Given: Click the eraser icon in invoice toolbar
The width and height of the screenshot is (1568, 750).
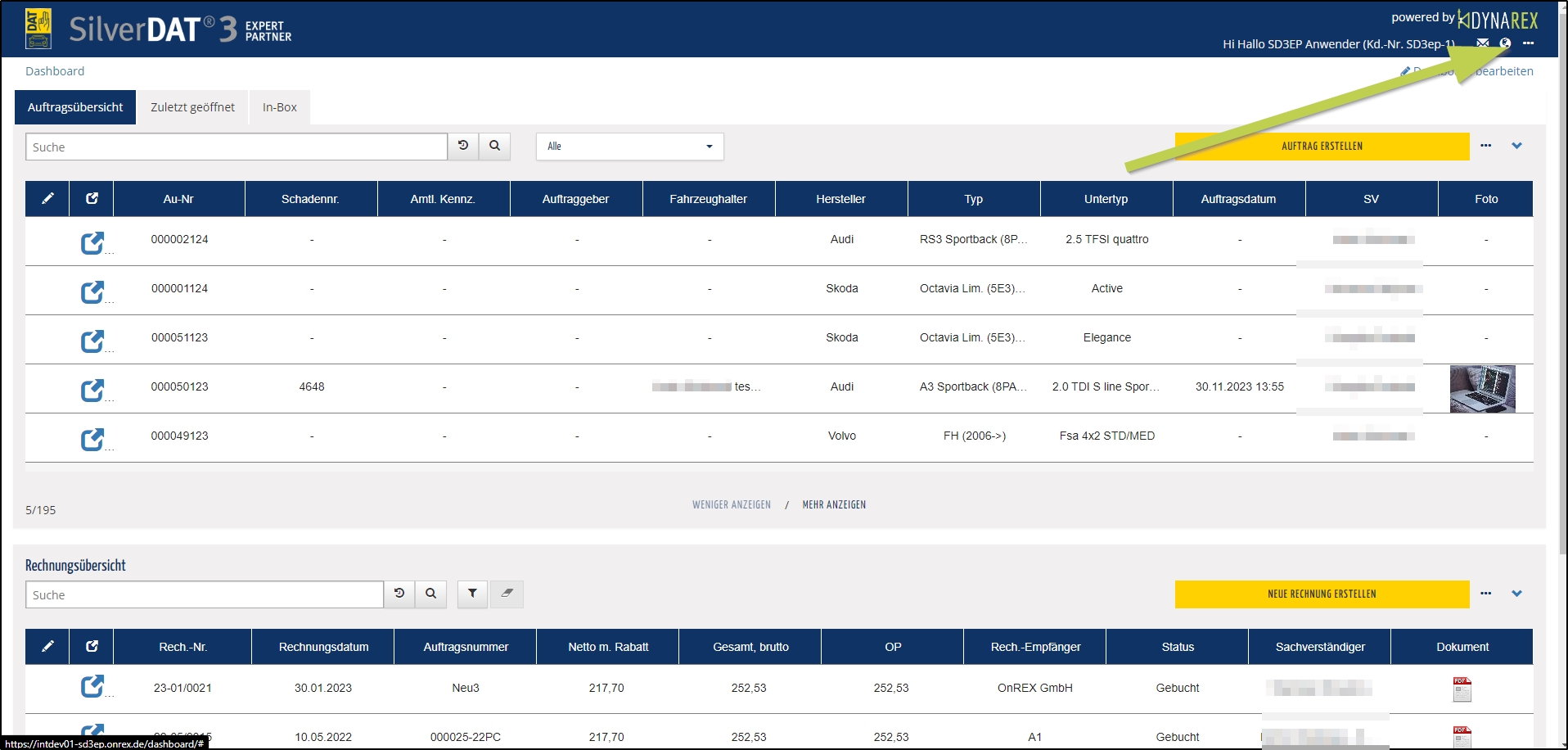Looking at the screenshot, I should pyautogui.click(x=507, y=594).
